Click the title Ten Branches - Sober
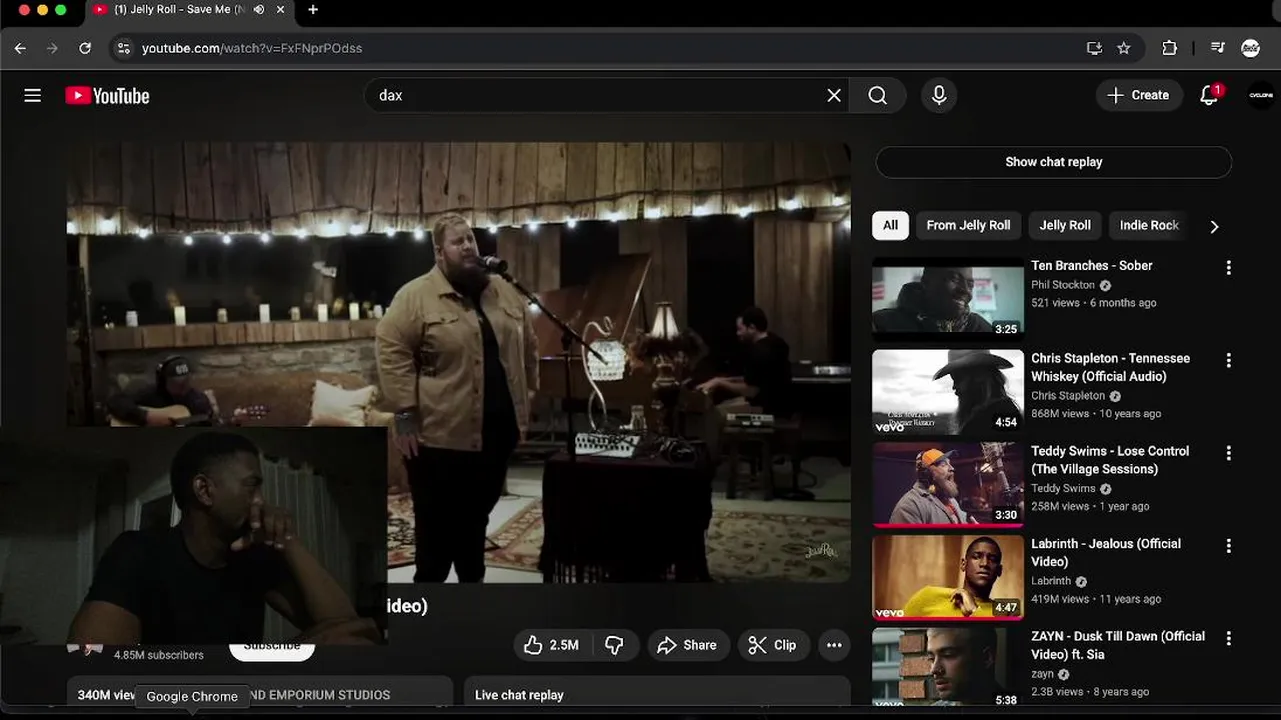Viewport: 1281px width, 720px height. click(x=1092, y=266)
